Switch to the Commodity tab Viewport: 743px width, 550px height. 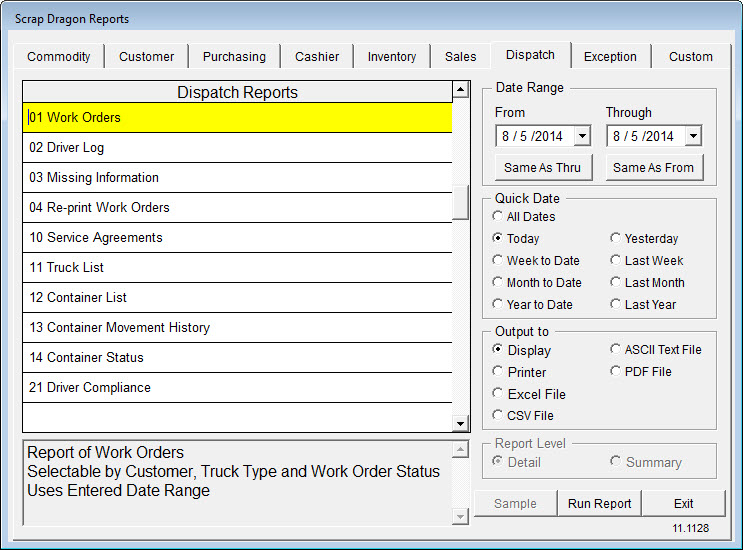59,56
